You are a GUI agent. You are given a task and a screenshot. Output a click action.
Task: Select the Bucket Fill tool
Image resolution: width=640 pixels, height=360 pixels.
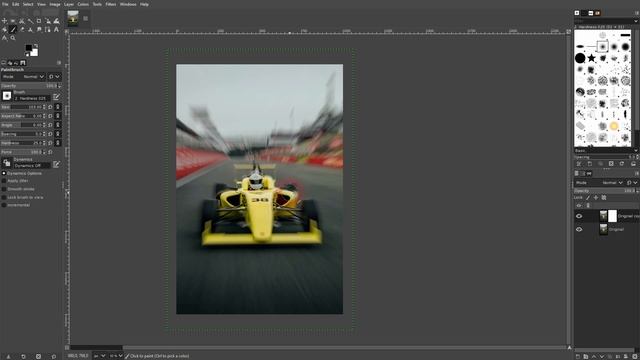click(x=4, y=29)
